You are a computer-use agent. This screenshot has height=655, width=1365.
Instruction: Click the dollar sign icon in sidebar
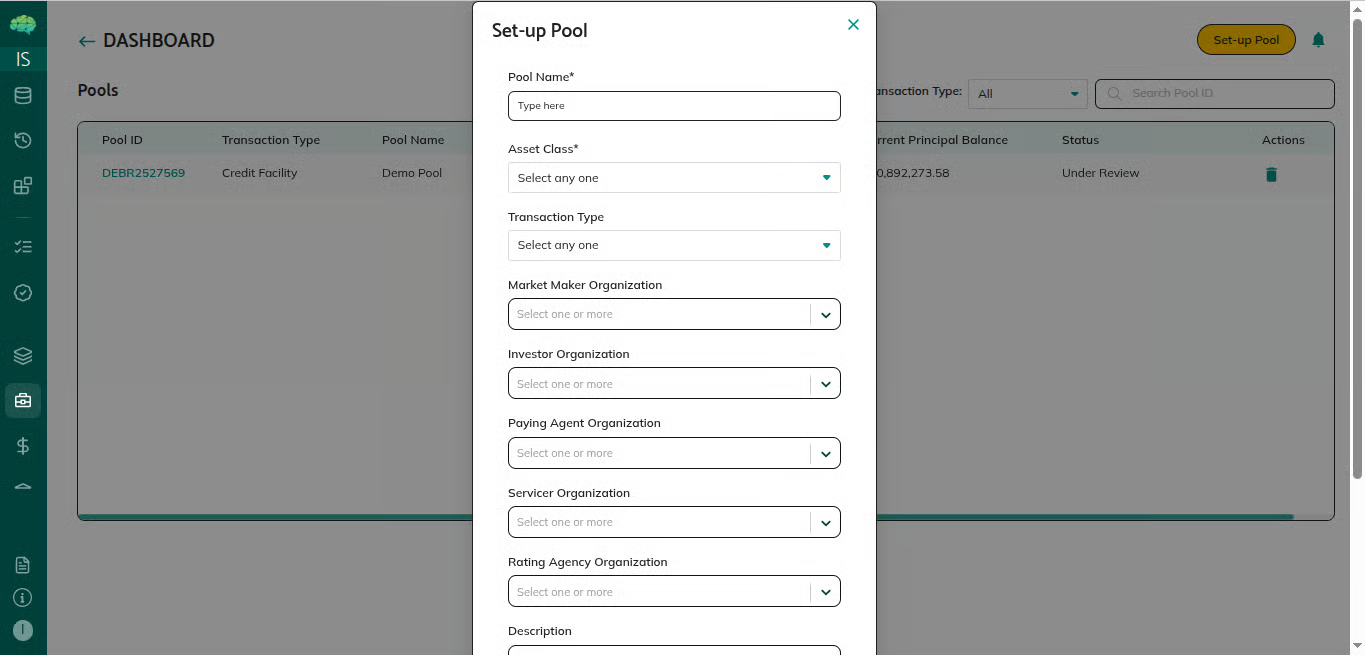pos(23,446)
